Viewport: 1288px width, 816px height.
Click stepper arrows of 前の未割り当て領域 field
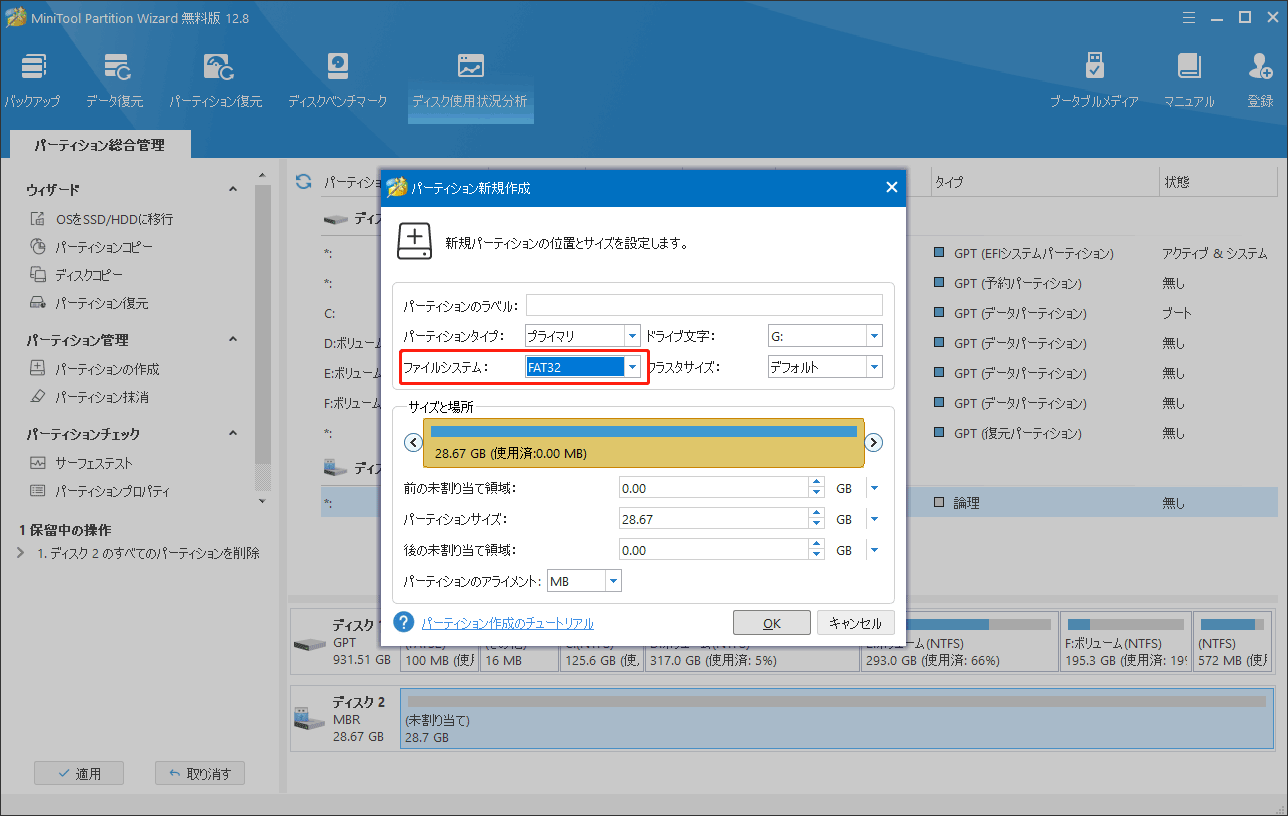pos(816,488)
